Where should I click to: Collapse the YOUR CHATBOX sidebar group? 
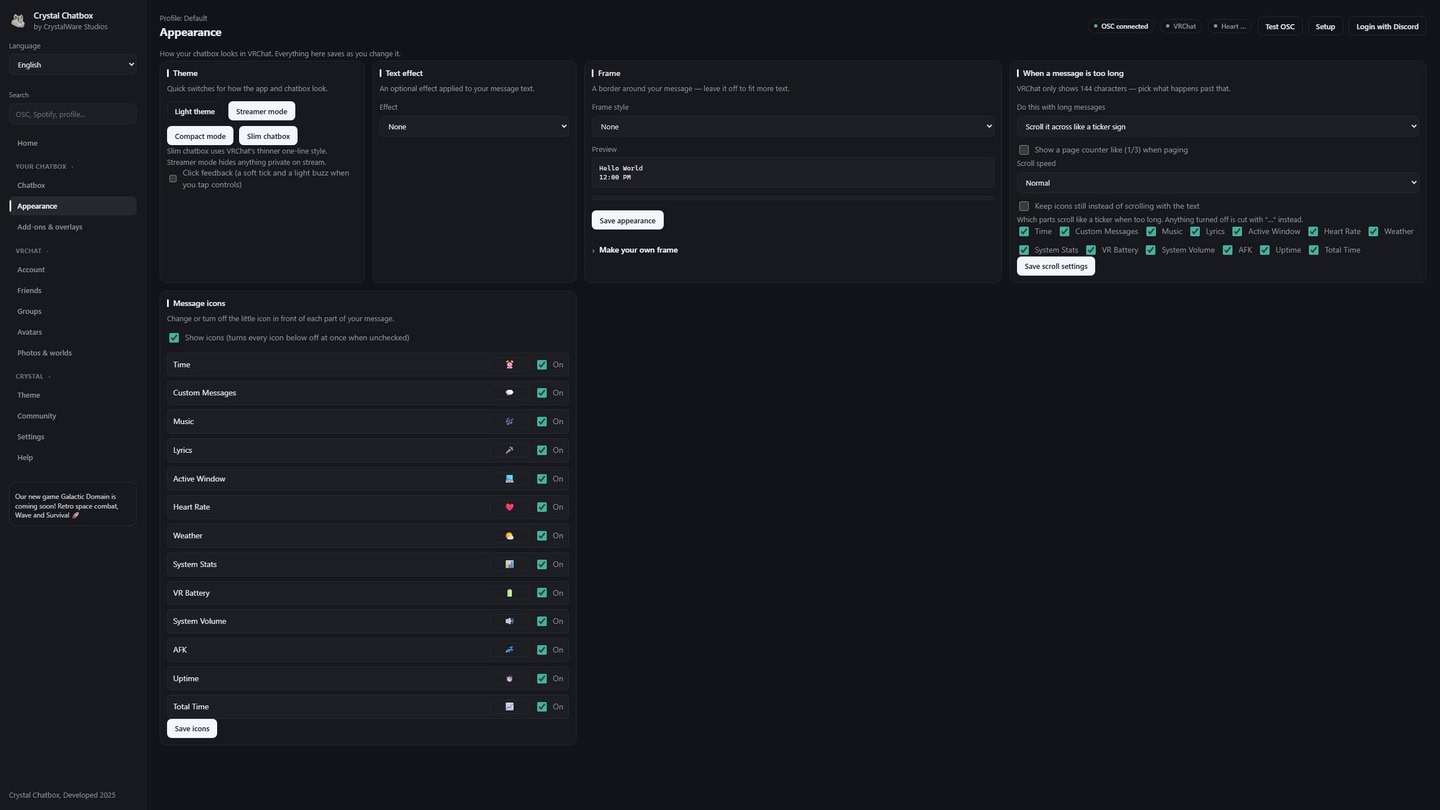tap(44, 166)
